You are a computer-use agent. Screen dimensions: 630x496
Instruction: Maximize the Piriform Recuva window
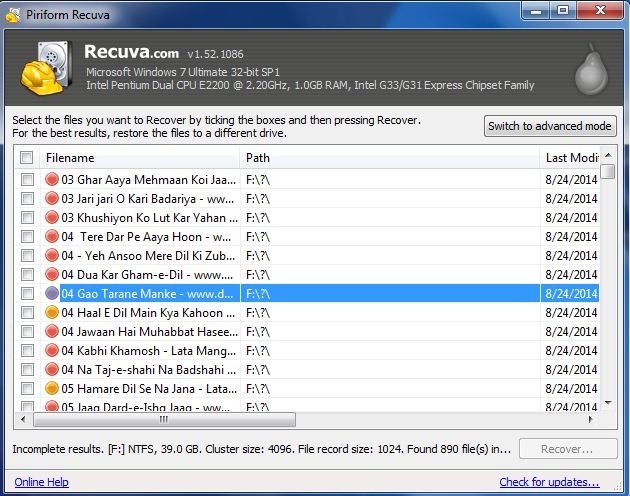tap(563, 11)
